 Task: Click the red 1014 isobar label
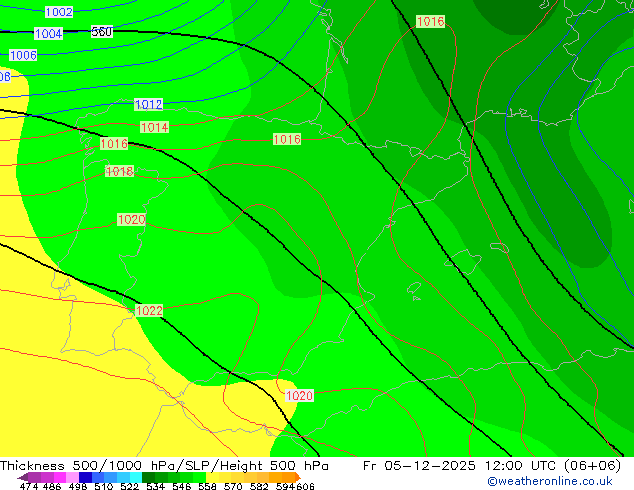point(154,127)
